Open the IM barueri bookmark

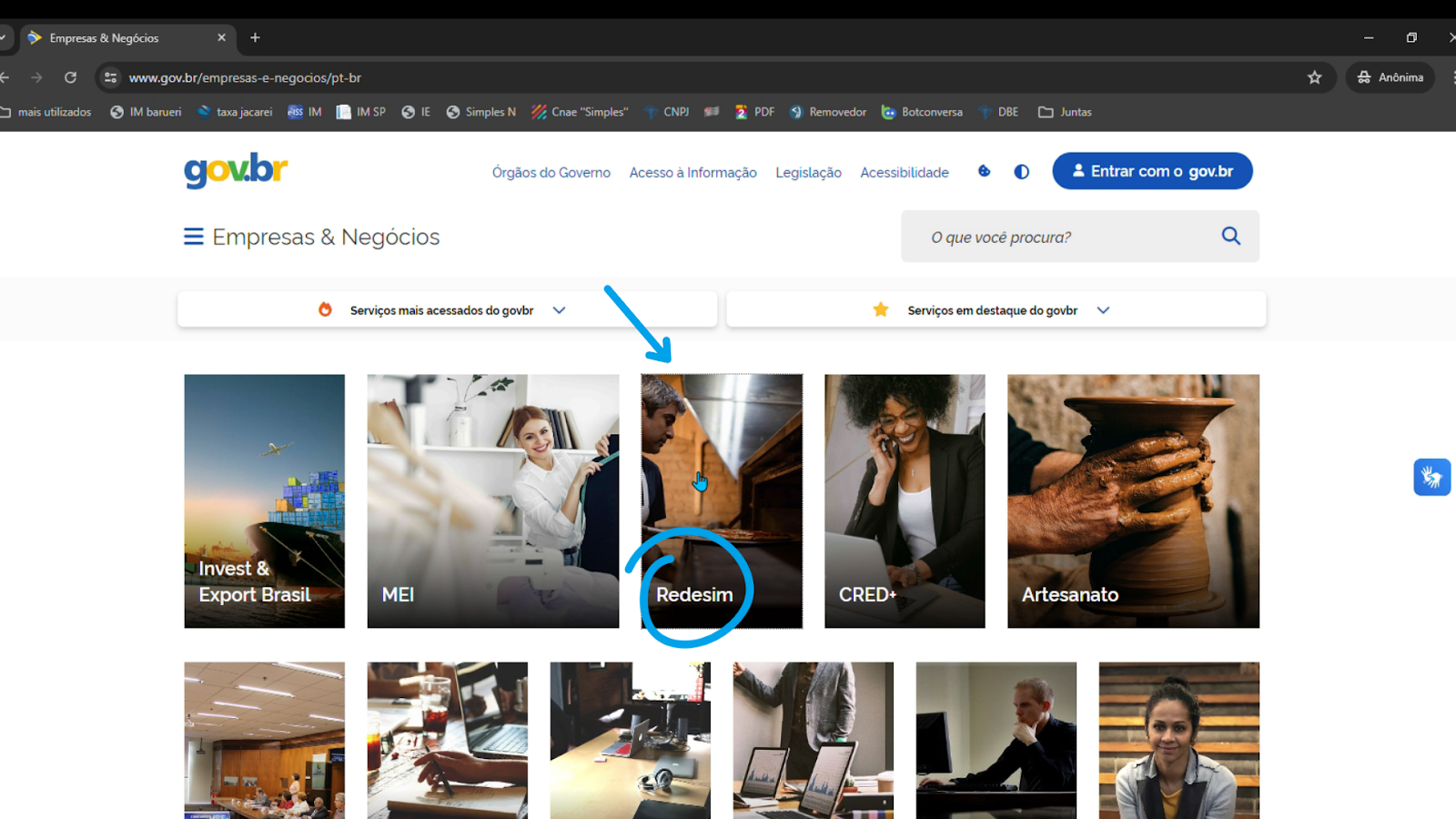point(146,112)
